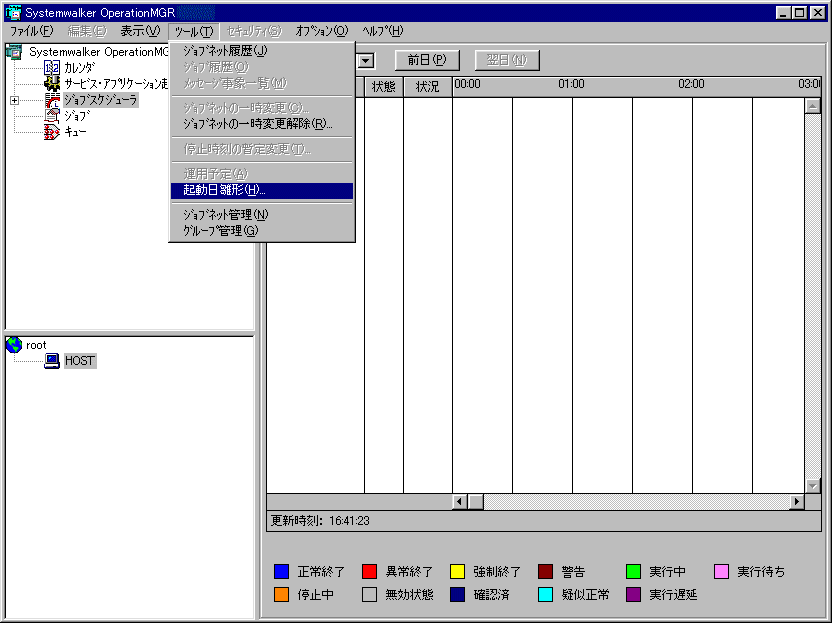Click the 状態 column header
This screenshot has width=832, height=623.
point(384,86)
